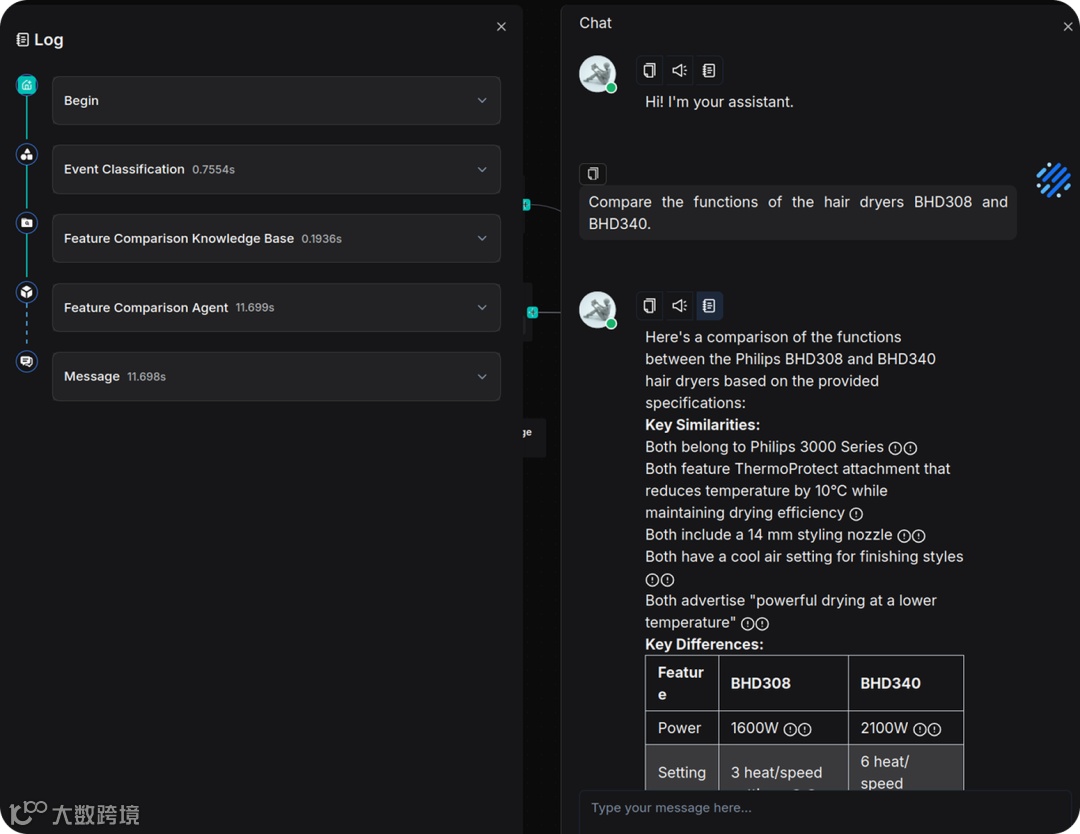Click the '3 heat/speed' table cell

click(783, 769)
